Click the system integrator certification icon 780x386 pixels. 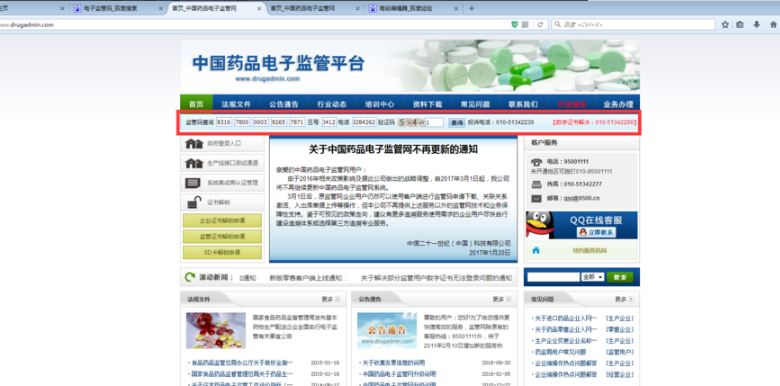(193, 183)
